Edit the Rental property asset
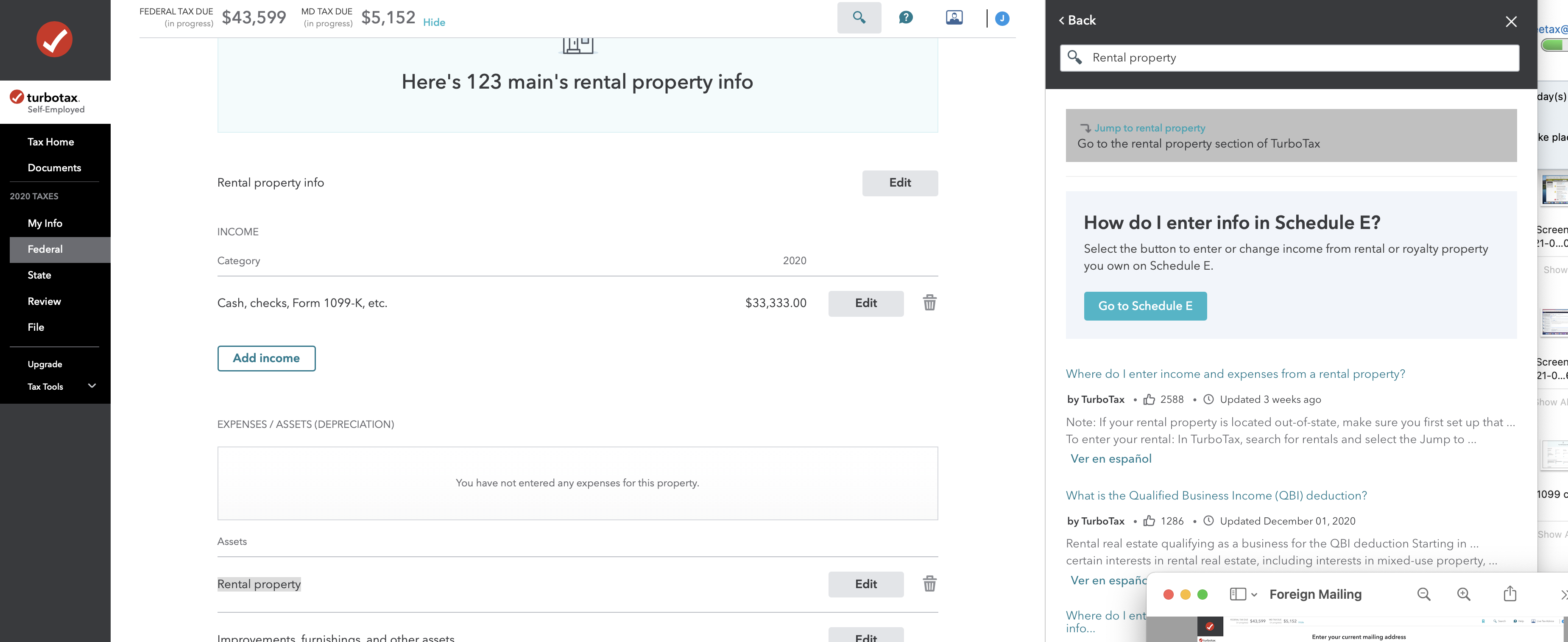1568x642 pixels. [865, 584]
